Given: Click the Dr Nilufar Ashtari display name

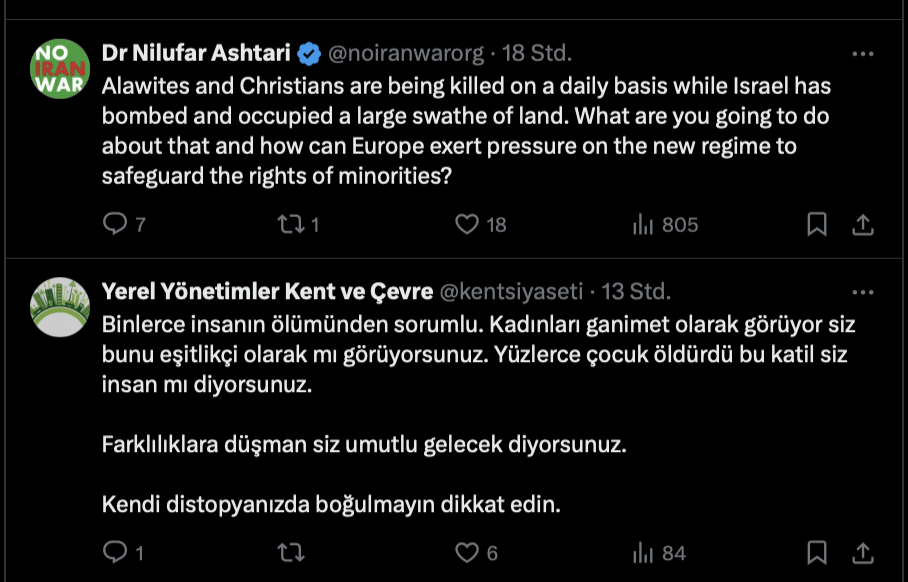Looking at the screenshot, I should 198,53.
